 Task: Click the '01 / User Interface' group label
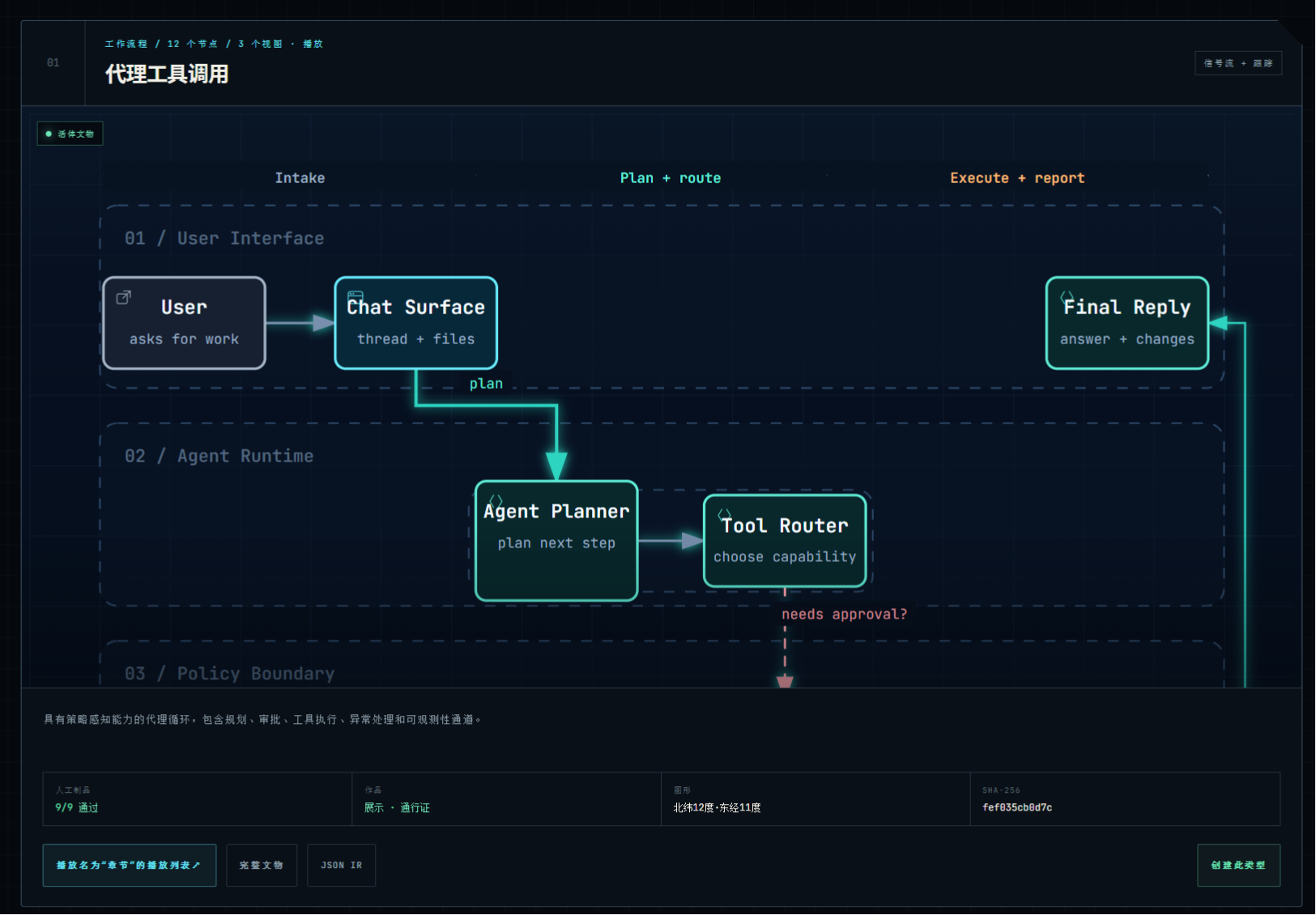[224, 238]
